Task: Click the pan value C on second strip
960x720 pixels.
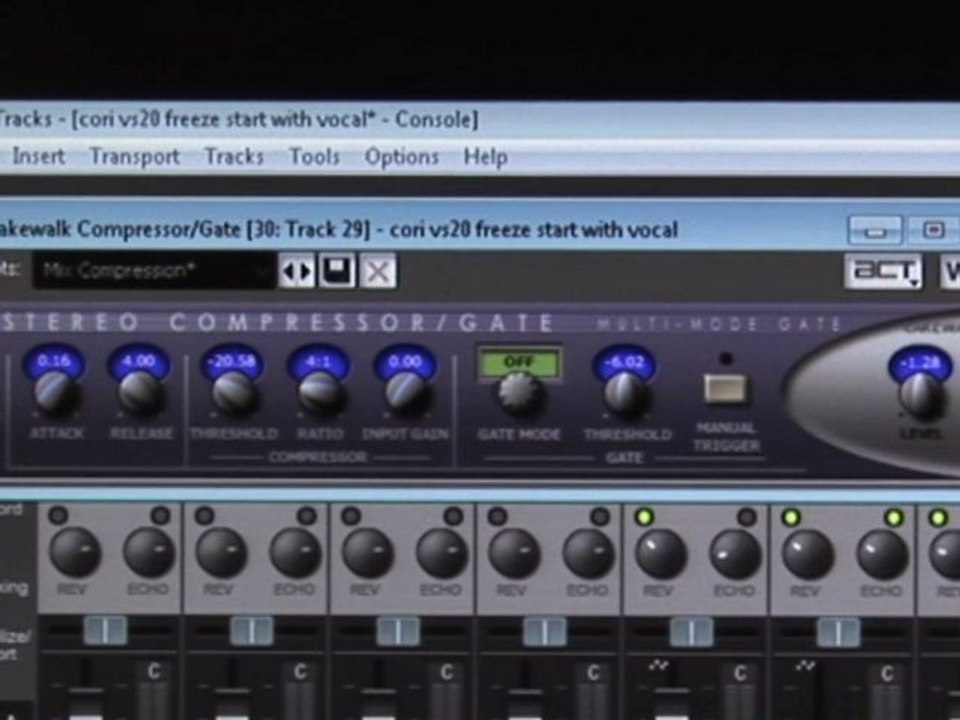Action: click(x=300, y=672)
